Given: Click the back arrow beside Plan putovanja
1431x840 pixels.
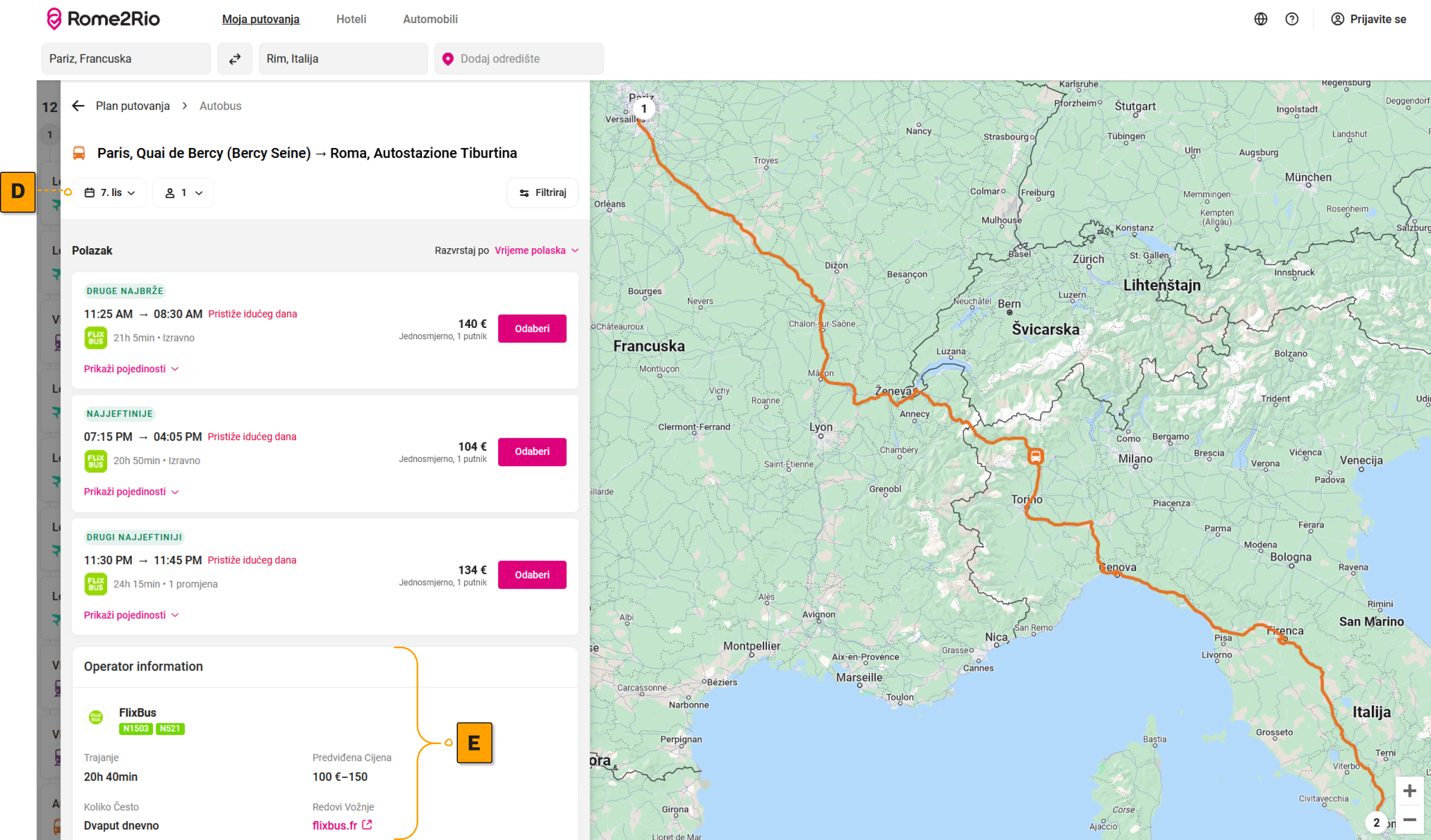Looking at the screenshot, I should 79,106.
